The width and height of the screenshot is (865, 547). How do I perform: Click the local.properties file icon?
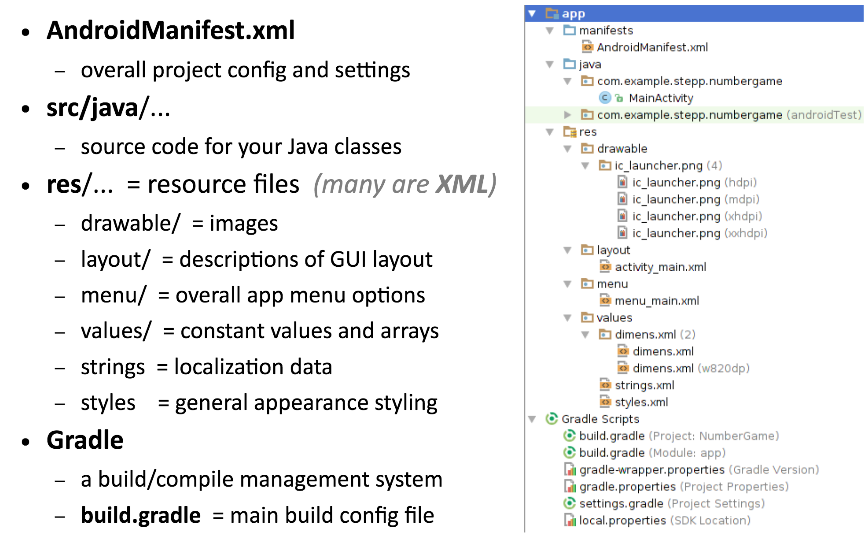point(570,520)
